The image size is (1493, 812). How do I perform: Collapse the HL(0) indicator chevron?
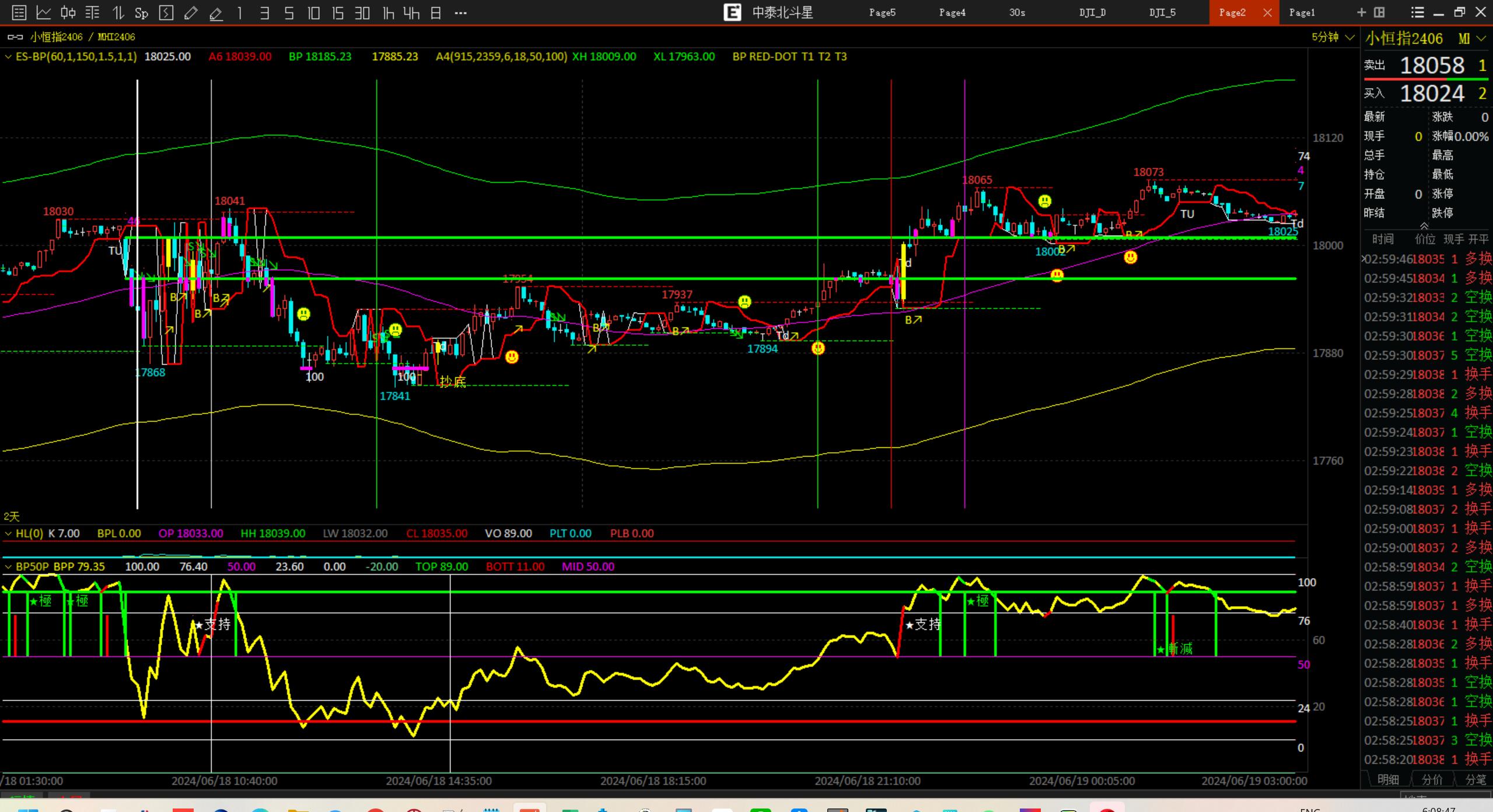[8, 533]
